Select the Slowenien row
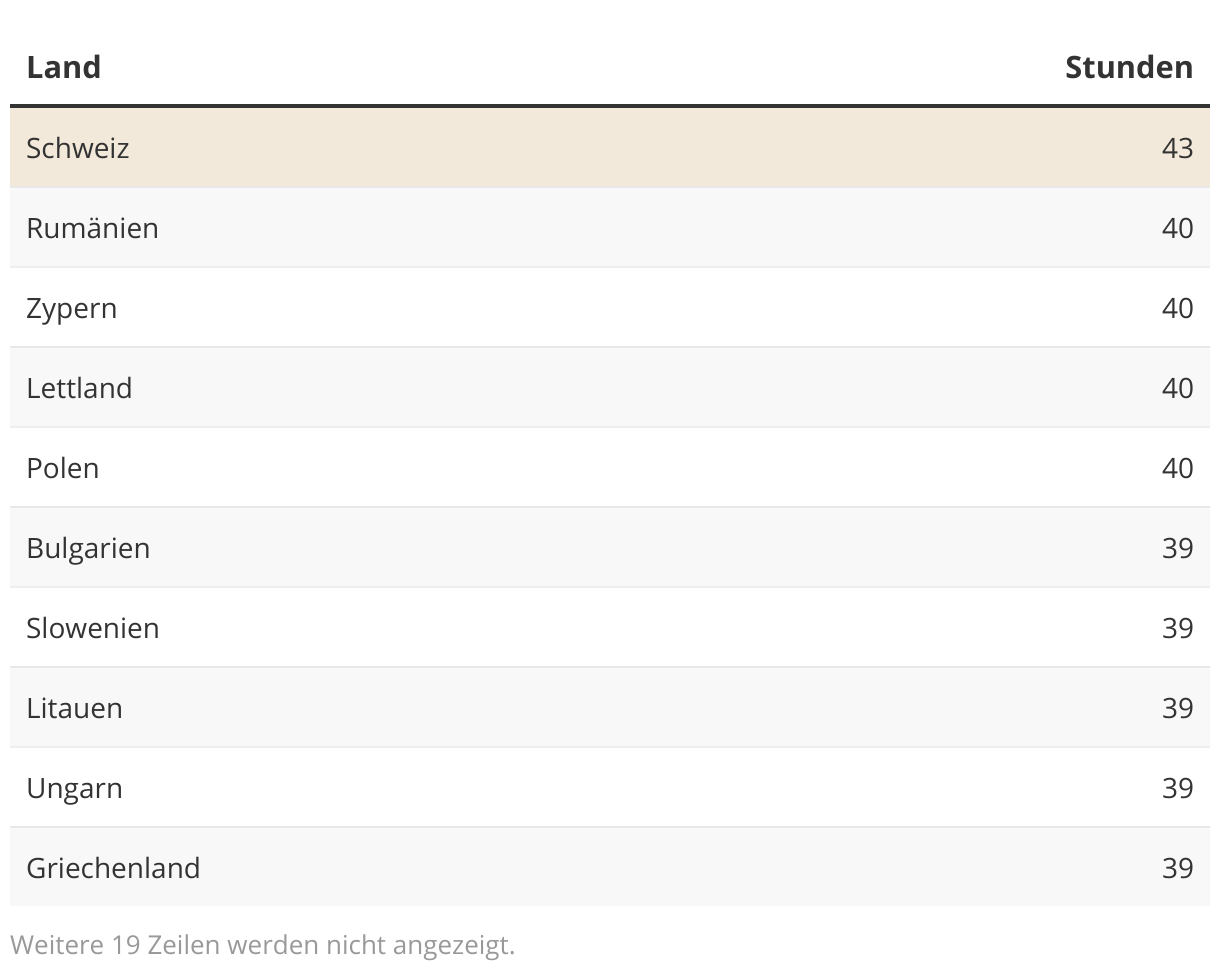 (x=610, y=628)
